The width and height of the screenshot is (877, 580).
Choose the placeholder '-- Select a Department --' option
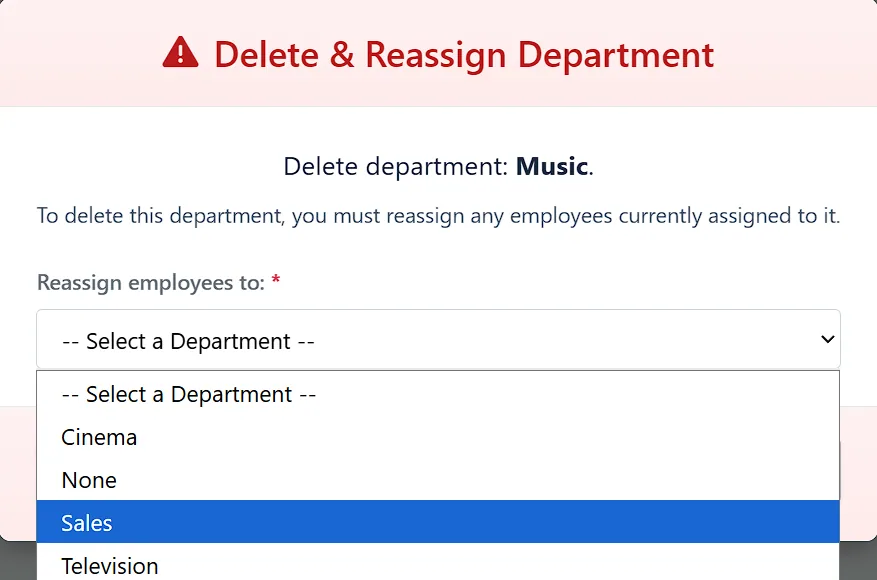189,394
